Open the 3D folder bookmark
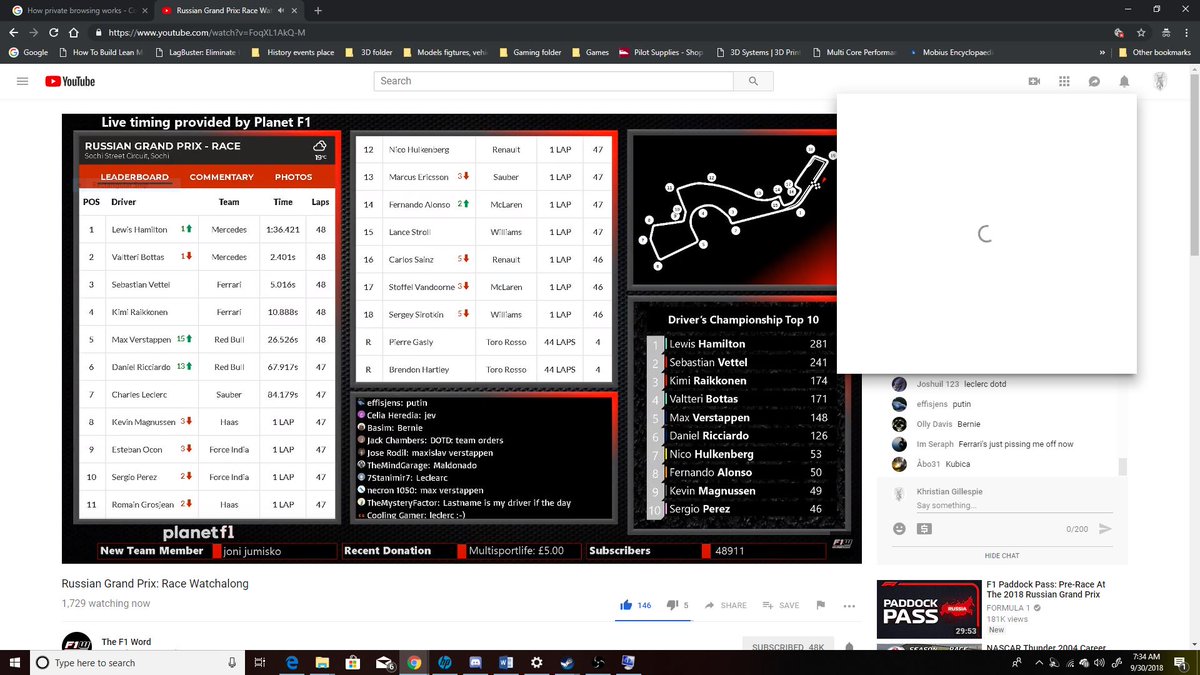Image resolution: width=1200 pixels, height=675 pixels. click(369, 52)
